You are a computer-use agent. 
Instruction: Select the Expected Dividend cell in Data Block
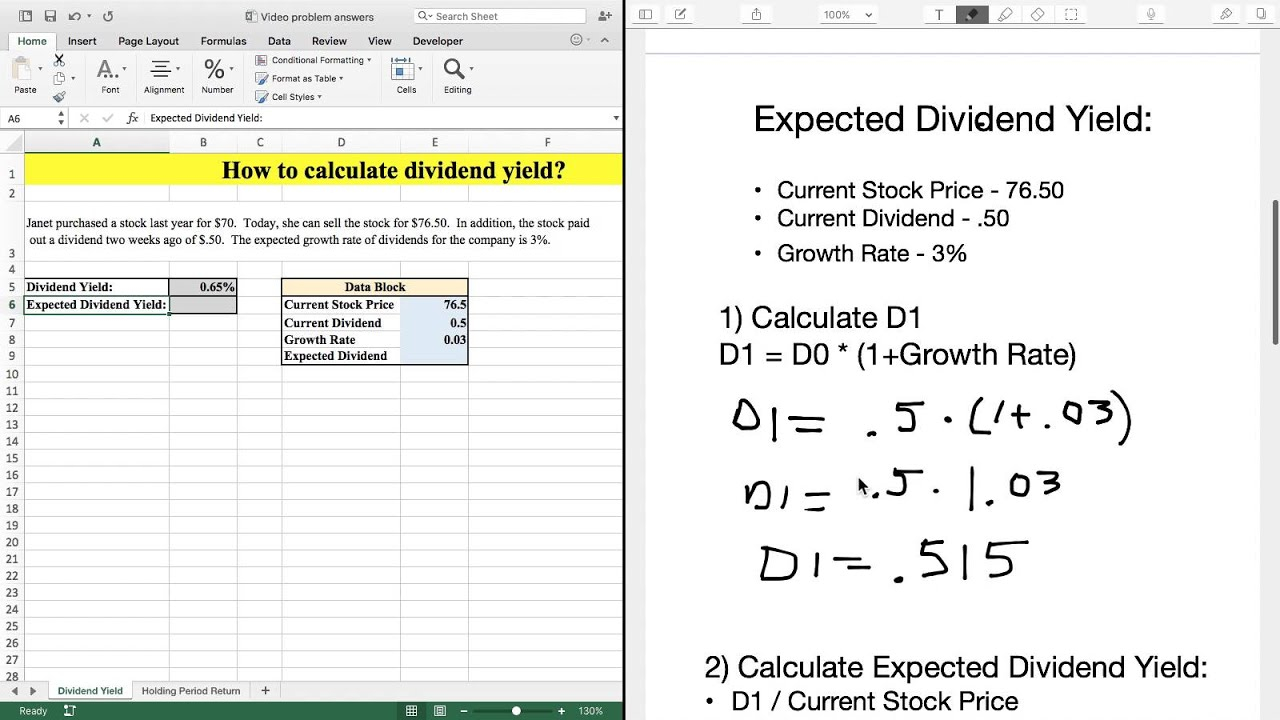(x=434, y=356)
